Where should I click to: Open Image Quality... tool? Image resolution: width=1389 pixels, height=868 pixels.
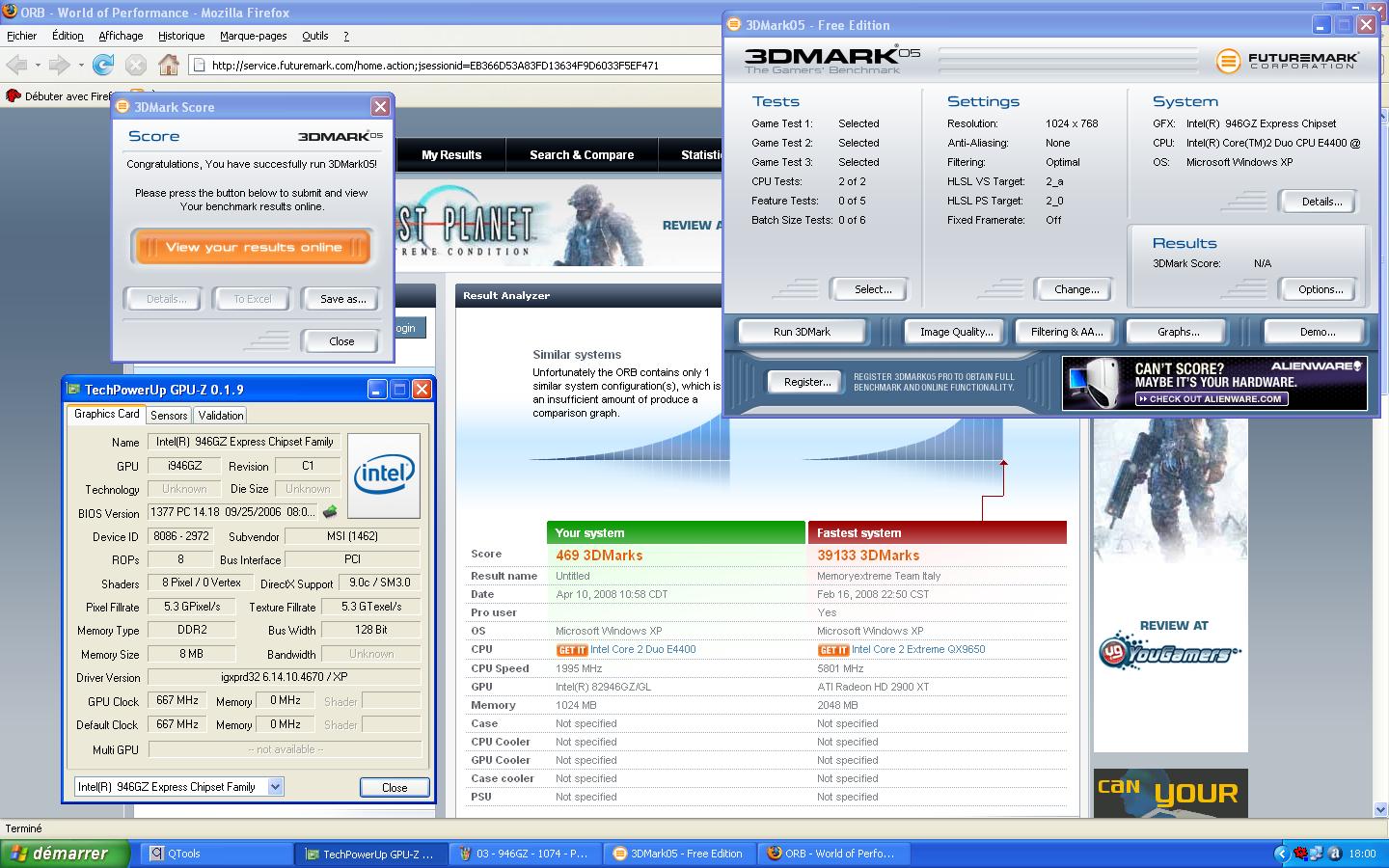(x=956, y=332)
